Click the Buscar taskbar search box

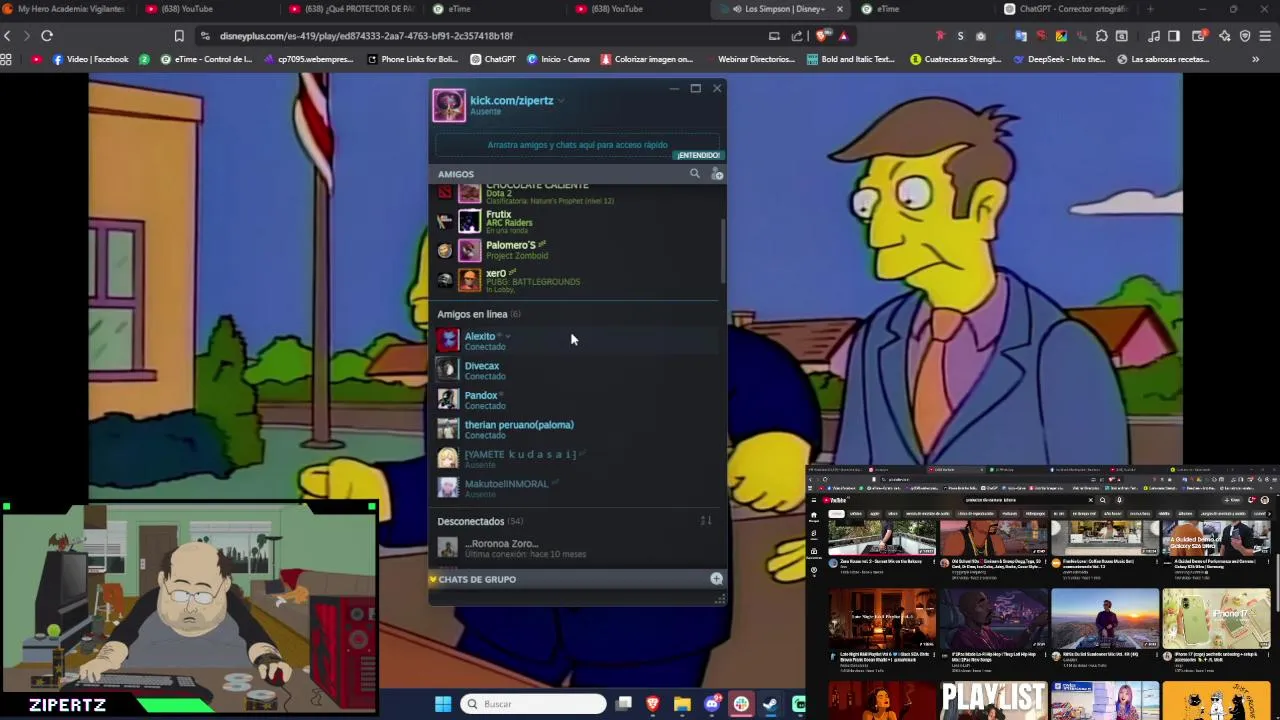click(534, 704)
